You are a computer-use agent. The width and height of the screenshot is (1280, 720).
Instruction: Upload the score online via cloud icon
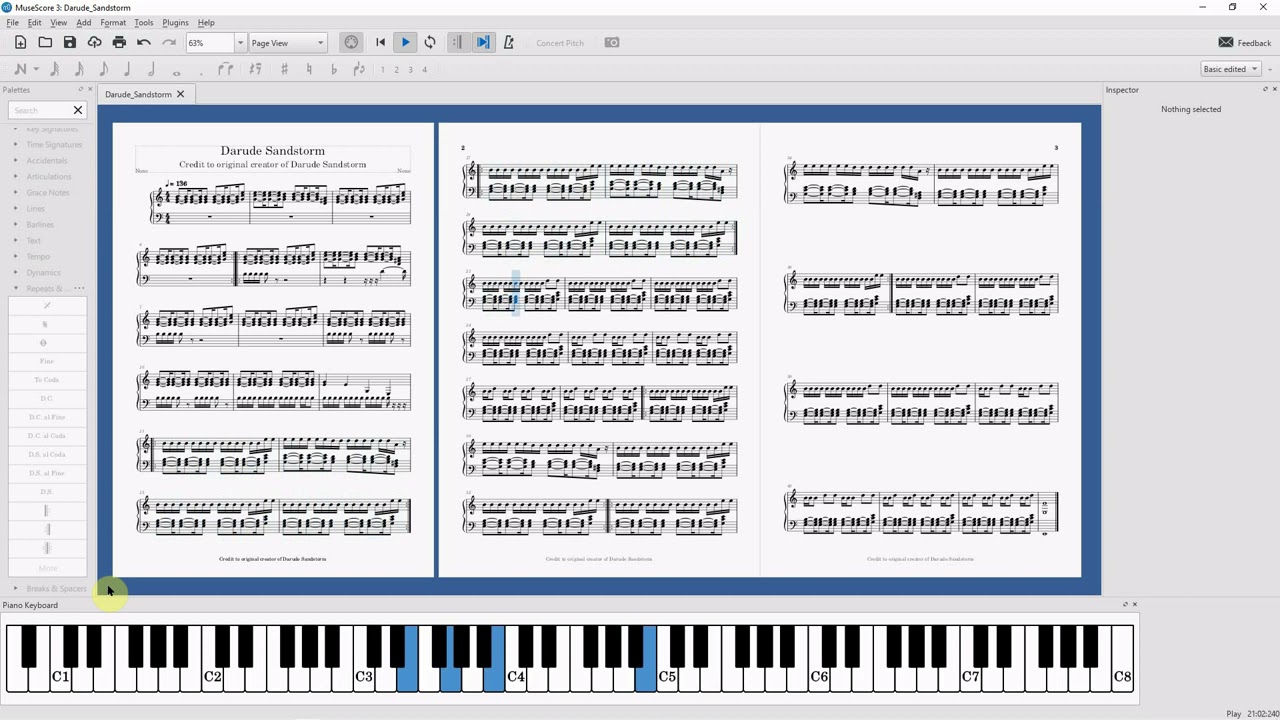[x=94, y=42]
